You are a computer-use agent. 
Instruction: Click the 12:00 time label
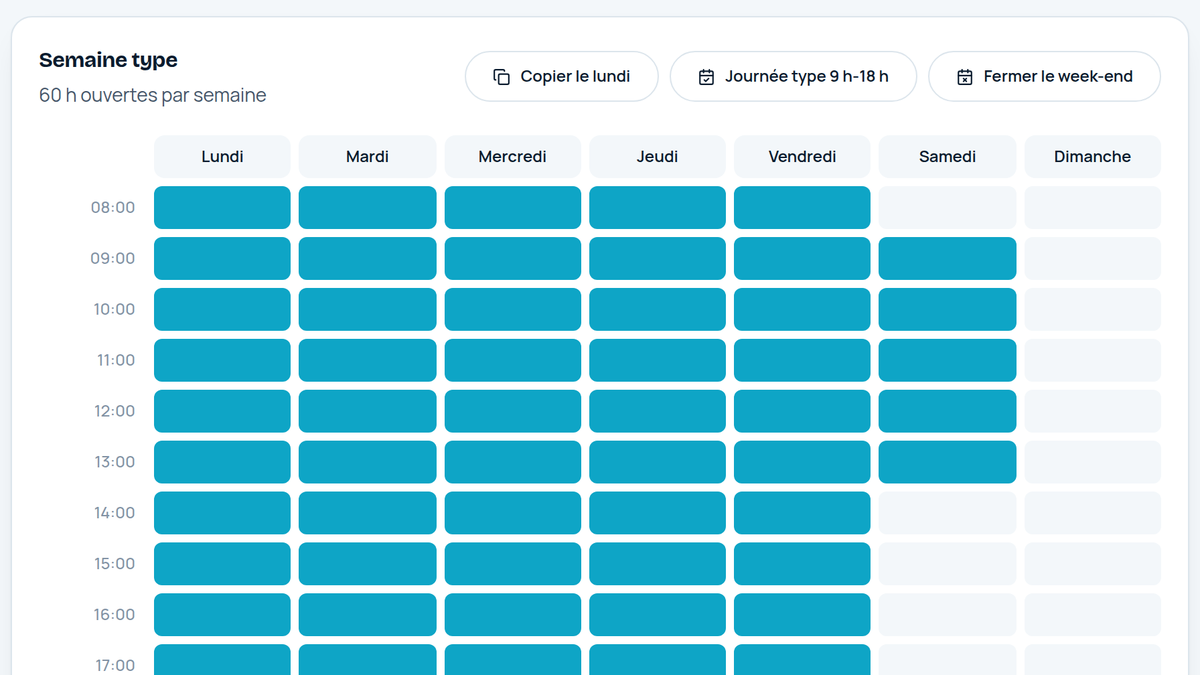(114, 412)
